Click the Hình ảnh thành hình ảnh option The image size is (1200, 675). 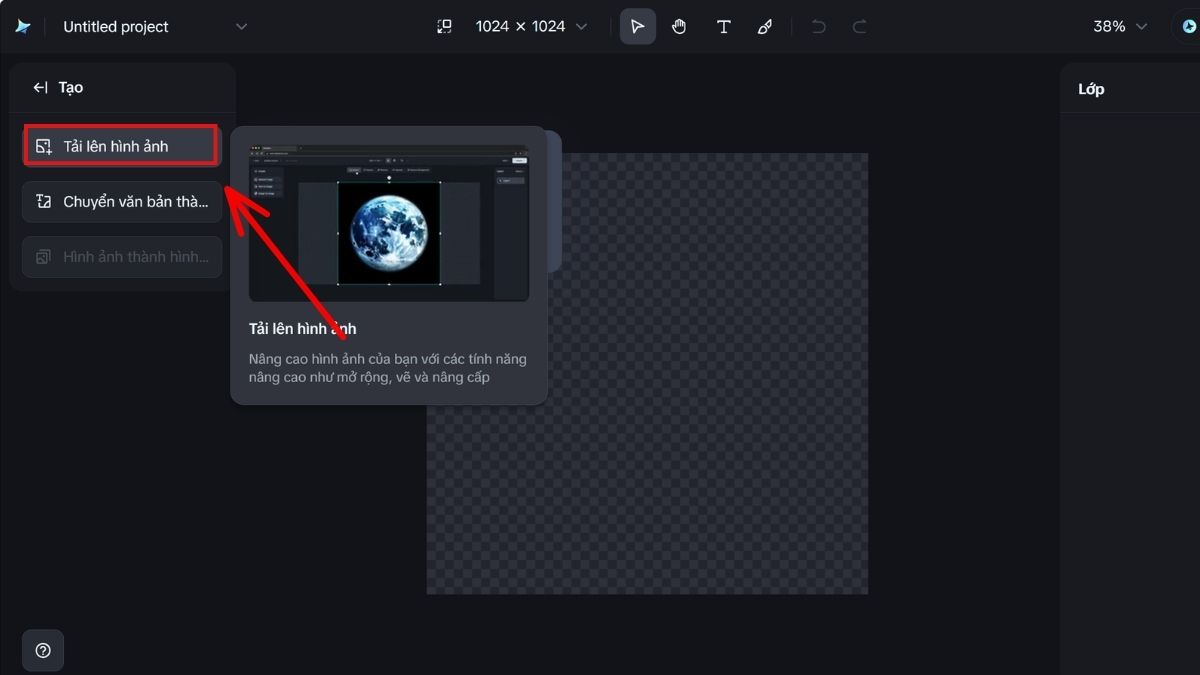[x=121, y=257]
